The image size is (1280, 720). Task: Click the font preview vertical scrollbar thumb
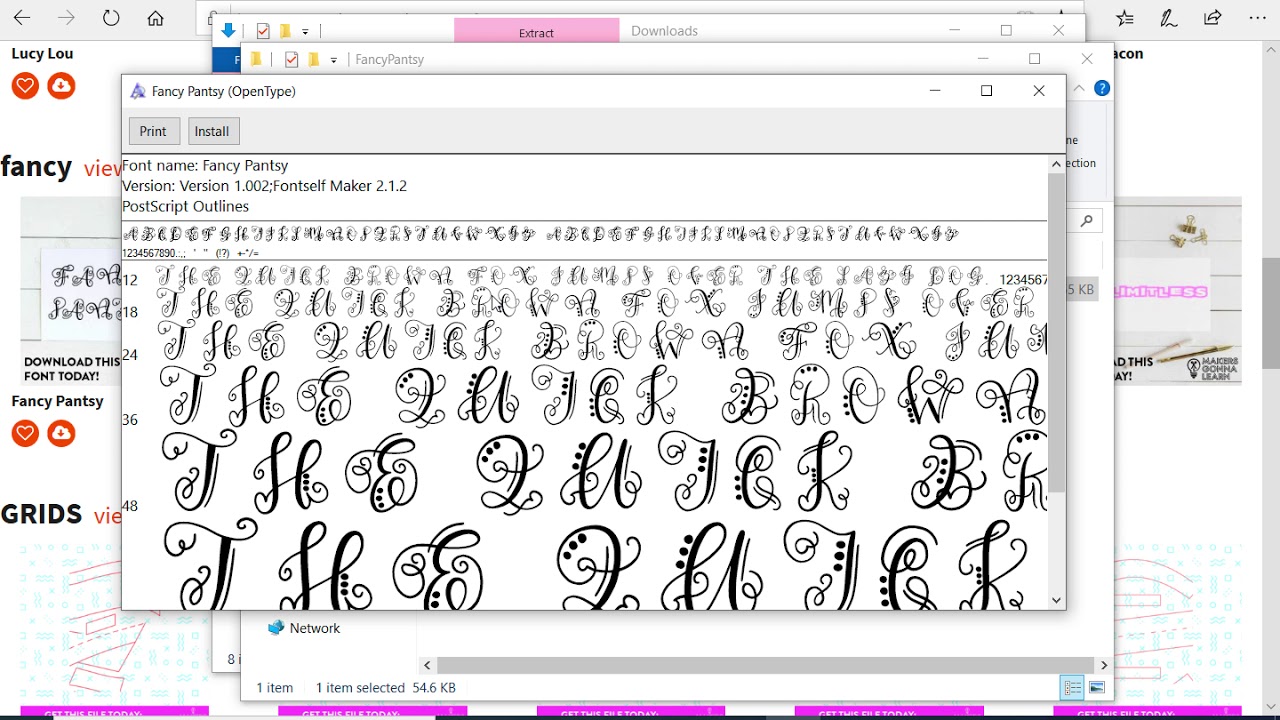[1056, 332]
